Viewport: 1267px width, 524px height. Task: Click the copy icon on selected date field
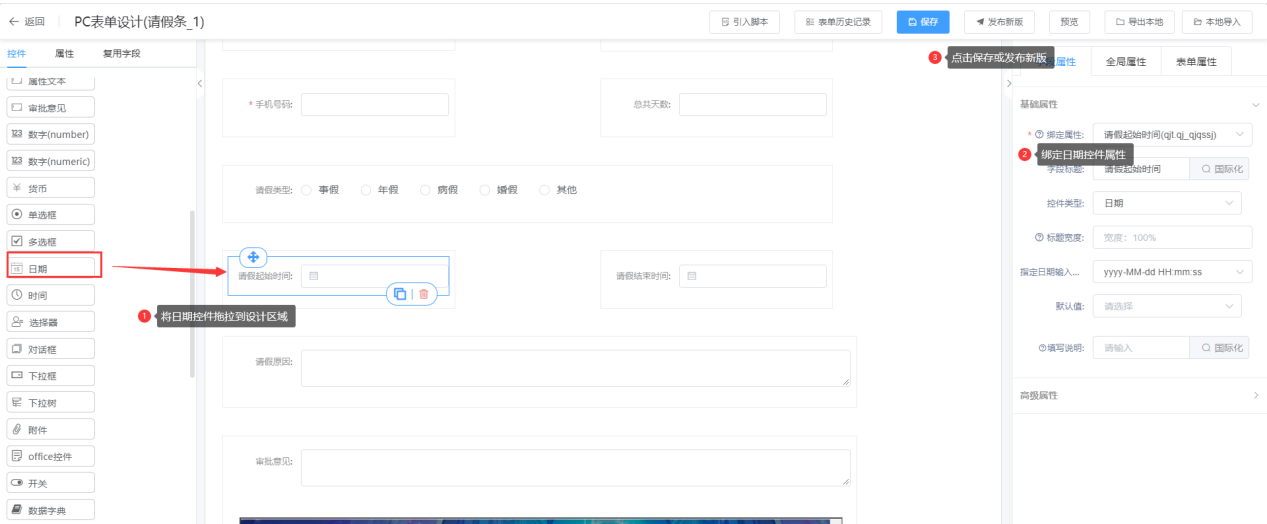tap(400, 294)
